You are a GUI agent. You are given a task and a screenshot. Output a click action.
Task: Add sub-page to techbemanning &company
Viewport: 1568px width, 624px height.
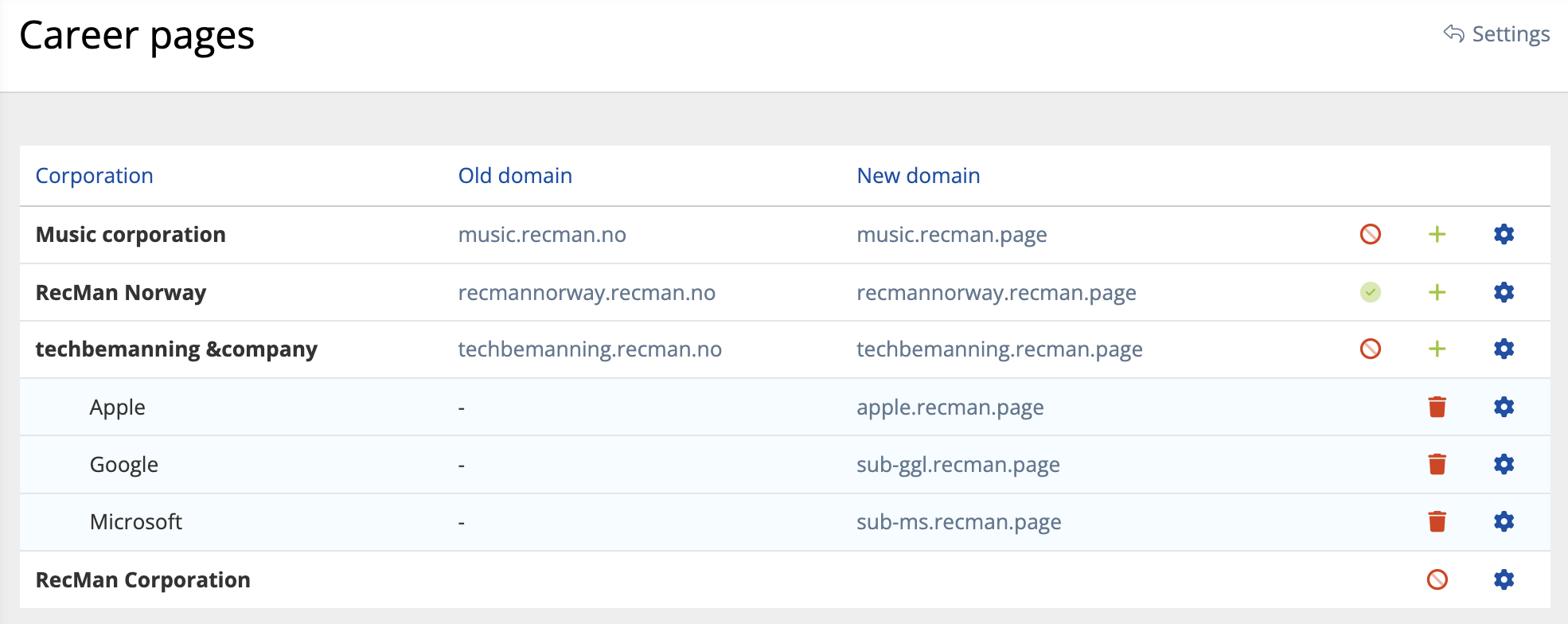1437,349
